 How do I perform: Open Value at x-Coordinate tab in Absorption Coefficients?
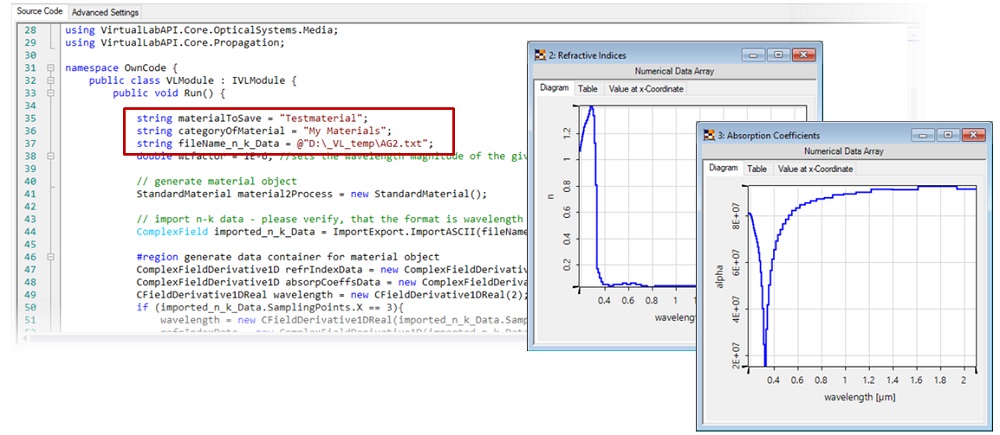point(815,169)
